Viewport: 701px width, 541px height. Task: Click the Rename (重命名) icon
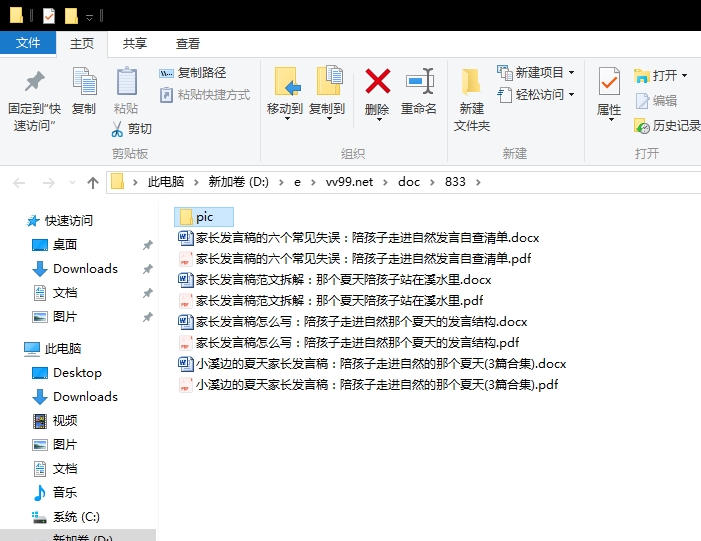coord(419,81)
